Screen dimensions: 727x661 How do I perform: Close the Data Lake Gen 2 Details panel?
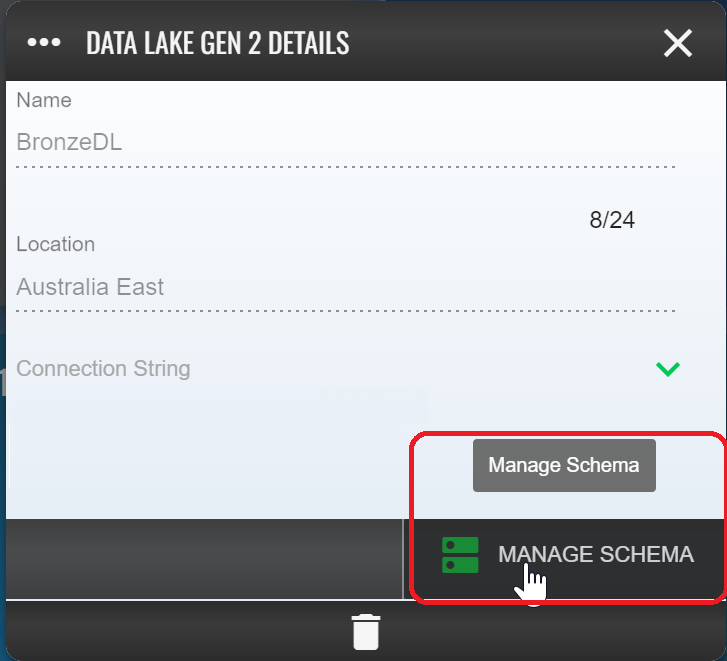[x=678, y=43]
